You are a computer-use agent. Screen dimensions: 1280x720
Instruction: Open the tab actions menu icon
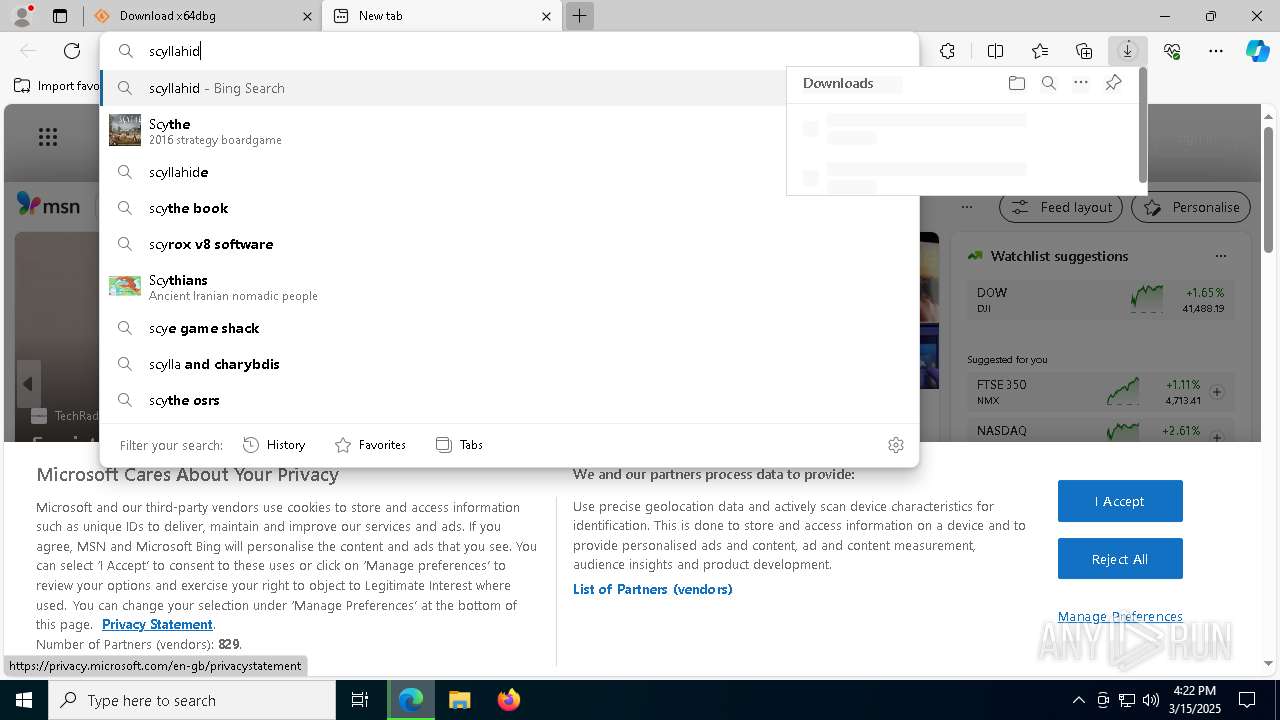point(60,16)
